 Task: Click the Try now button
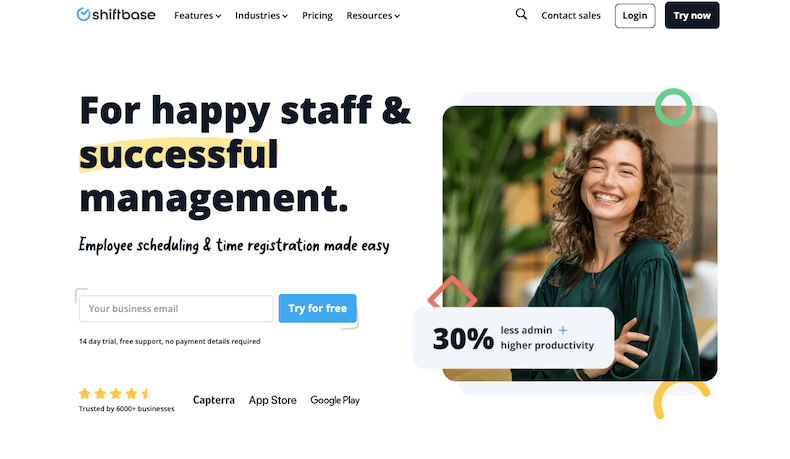[692, 16]
